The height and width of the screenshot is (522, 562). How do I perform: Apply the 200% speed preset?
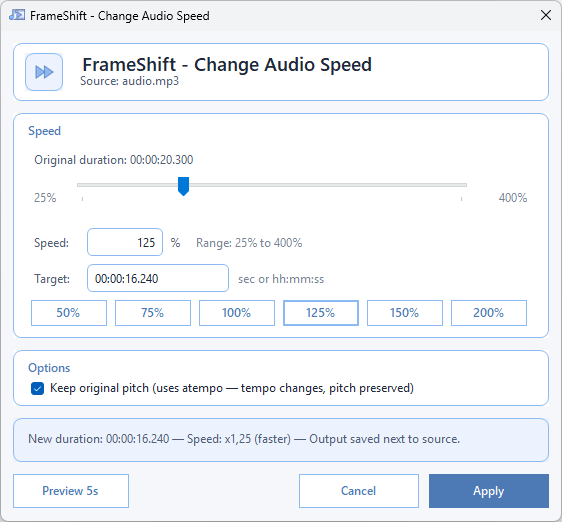click(489, 313)
